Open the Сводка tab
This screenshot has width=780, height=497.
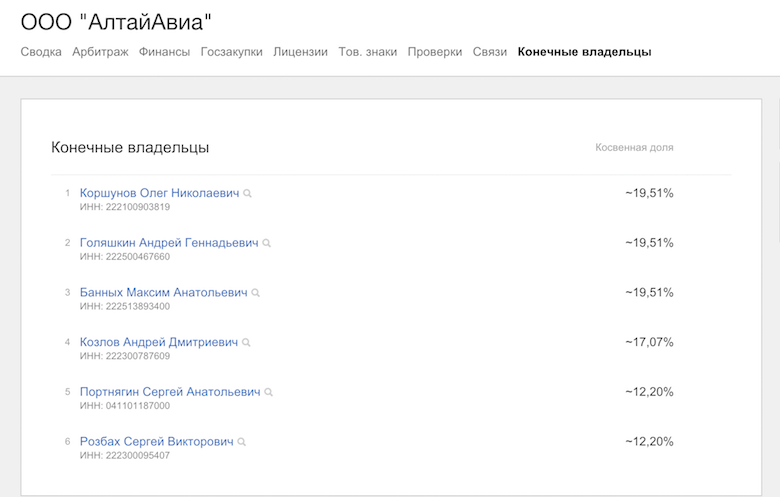click(x=41, y=52)
